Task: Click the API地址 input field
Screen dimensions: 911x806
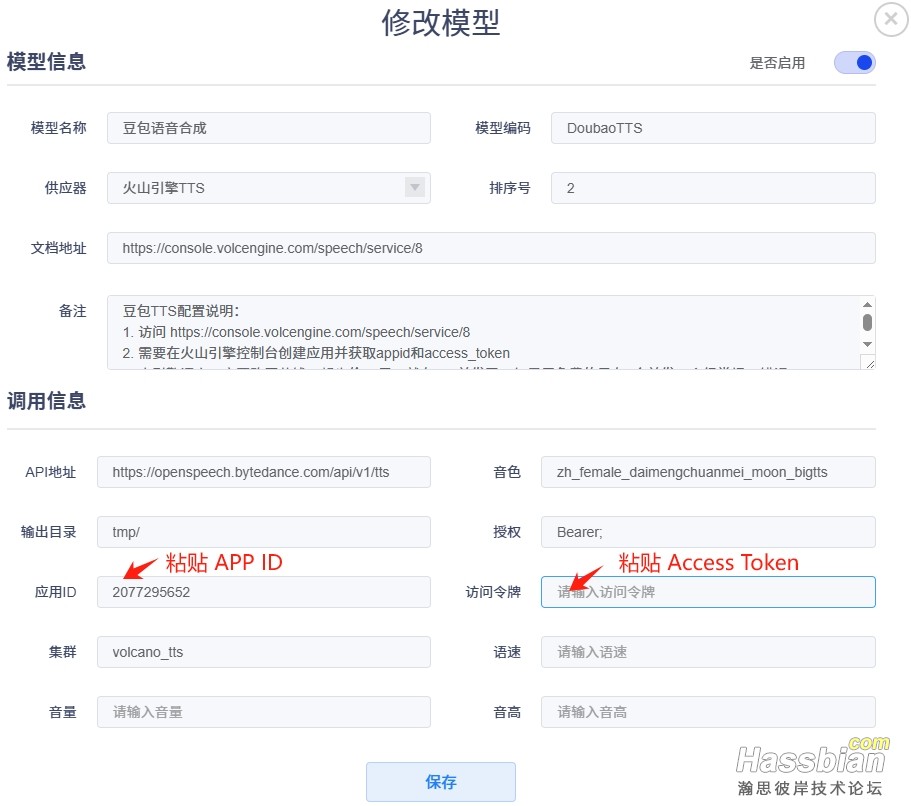Action: (264, 472)
